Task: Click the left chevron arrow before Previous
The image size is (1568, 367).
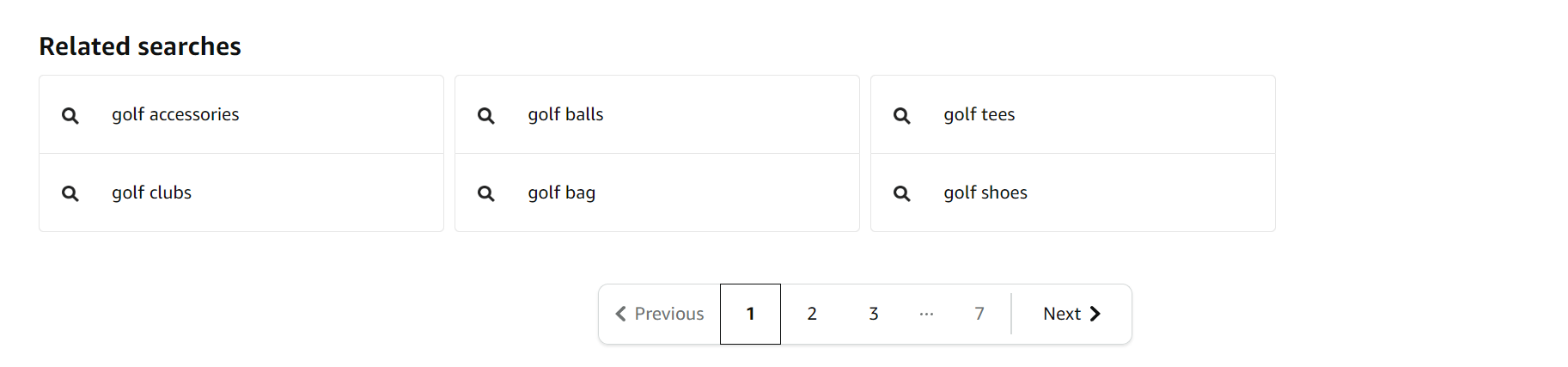Action: [620, 314]
